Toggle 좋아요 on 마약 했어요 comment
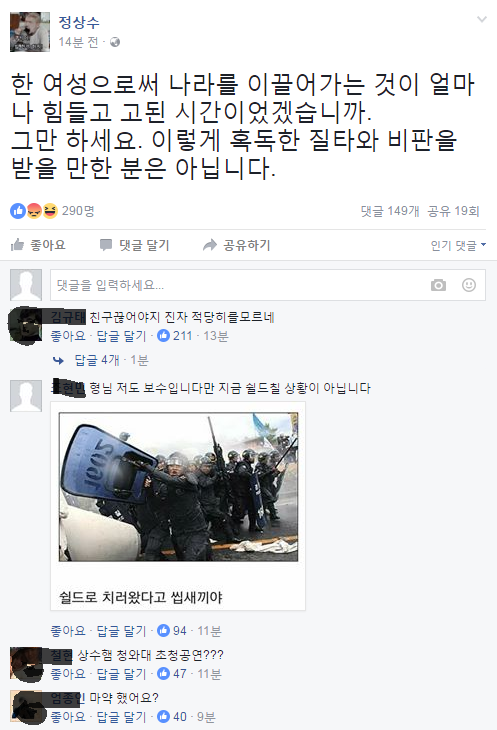Viewport: 497px width, 730px height. (68, 716)
